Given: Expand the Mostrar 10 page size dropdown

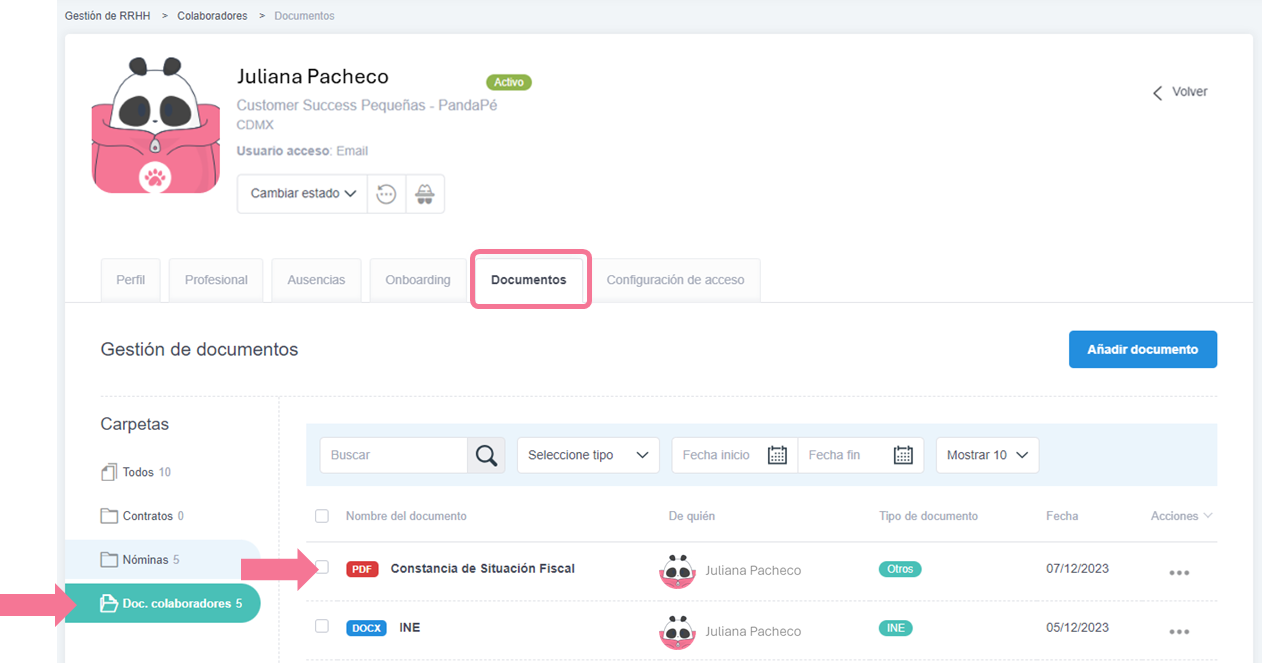Looking at the screenshot, I should 987,455.
